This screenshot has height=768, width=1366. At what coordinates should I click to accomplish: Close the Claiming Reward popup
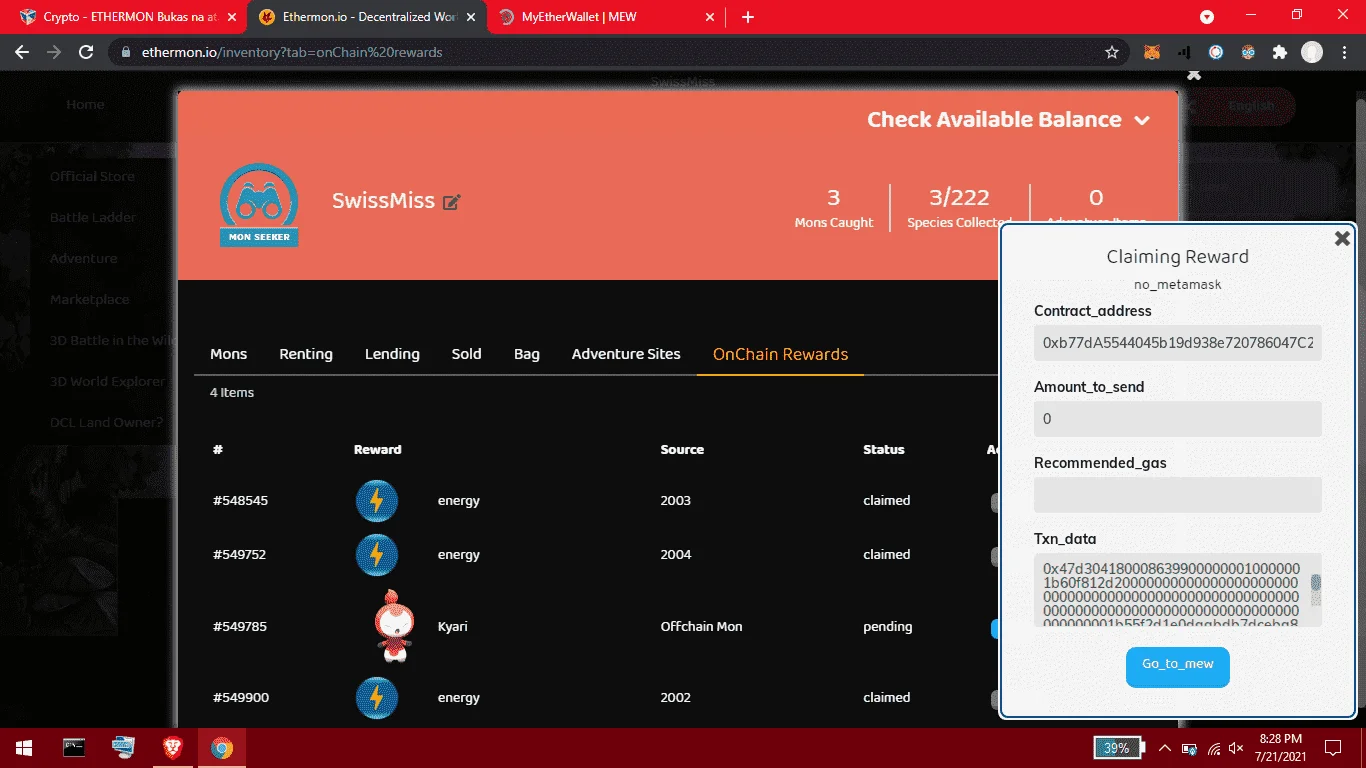pyautogui.click(x=1342, y=238)
